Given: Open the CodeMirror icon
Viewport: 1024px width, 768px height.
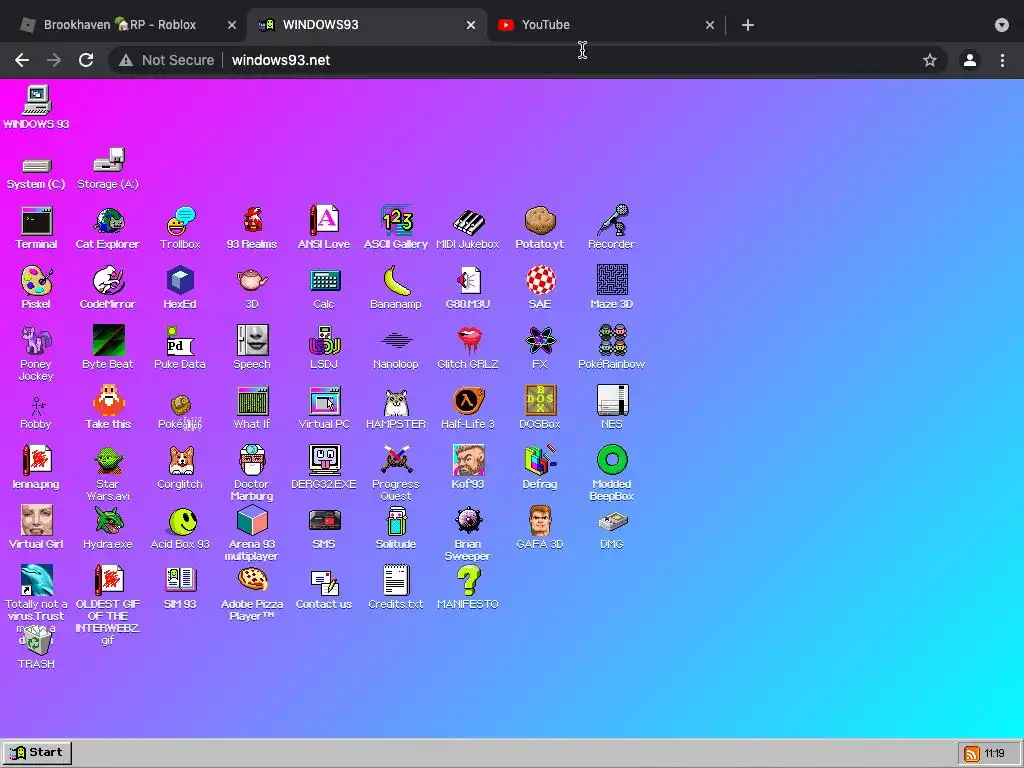Looking at the screenshot, I should pos(108,288).
